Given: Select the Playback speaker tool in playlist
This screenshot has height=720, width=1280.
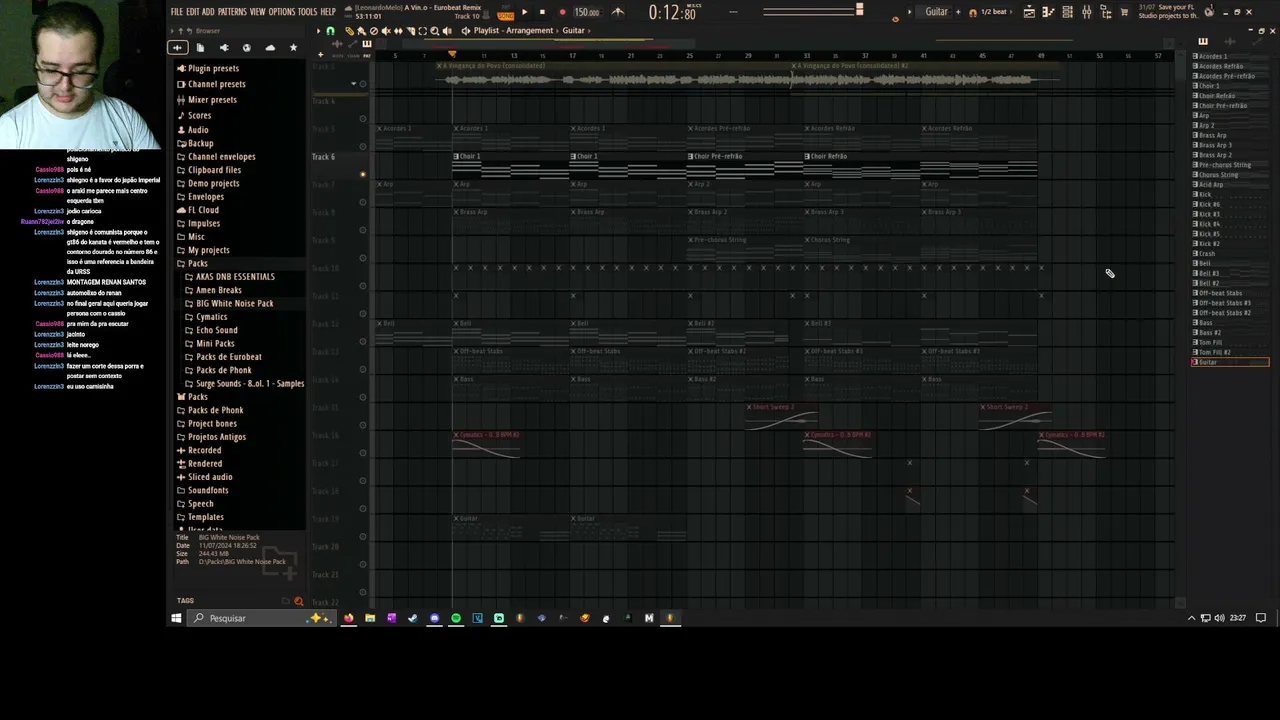Looking at the screenshot, I should pyautogui.click(x=447, y=31).
